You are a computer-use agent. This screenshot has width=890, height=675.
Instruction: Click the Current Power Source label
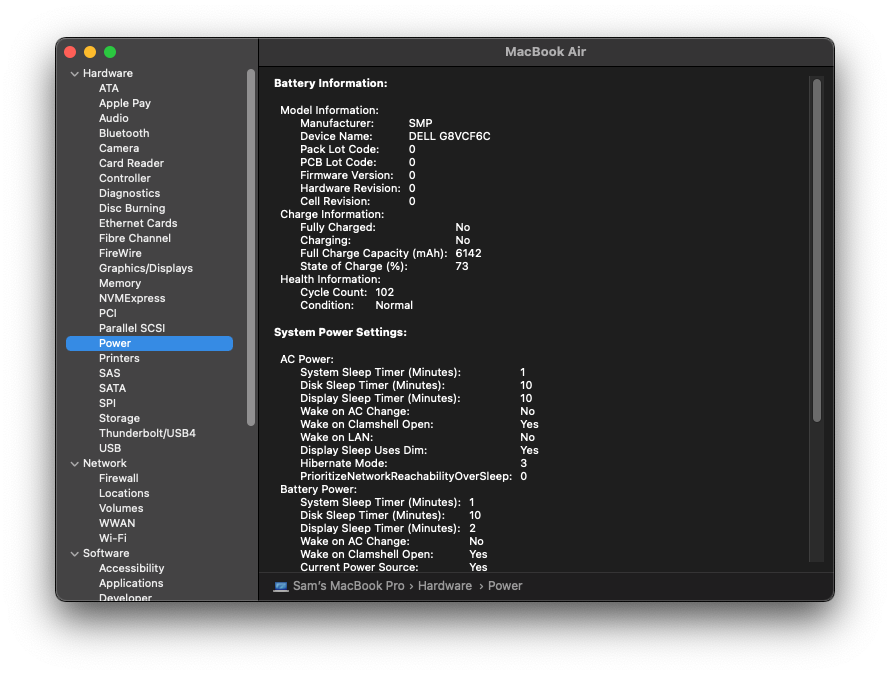[x=359, y=567]
